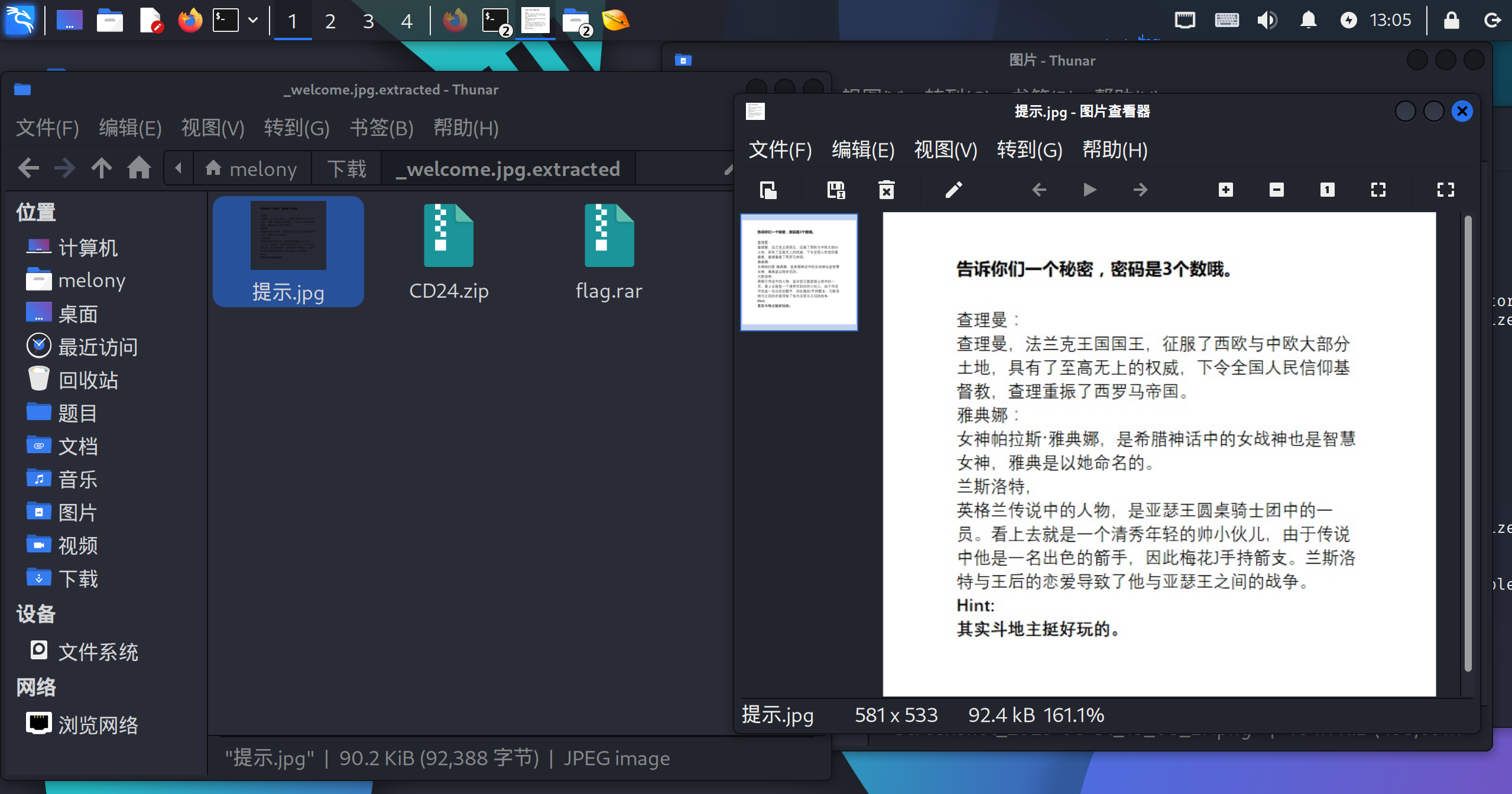Open 回收站 in the sidebar
Screen dimensions: 1512x794
[88, 380]
